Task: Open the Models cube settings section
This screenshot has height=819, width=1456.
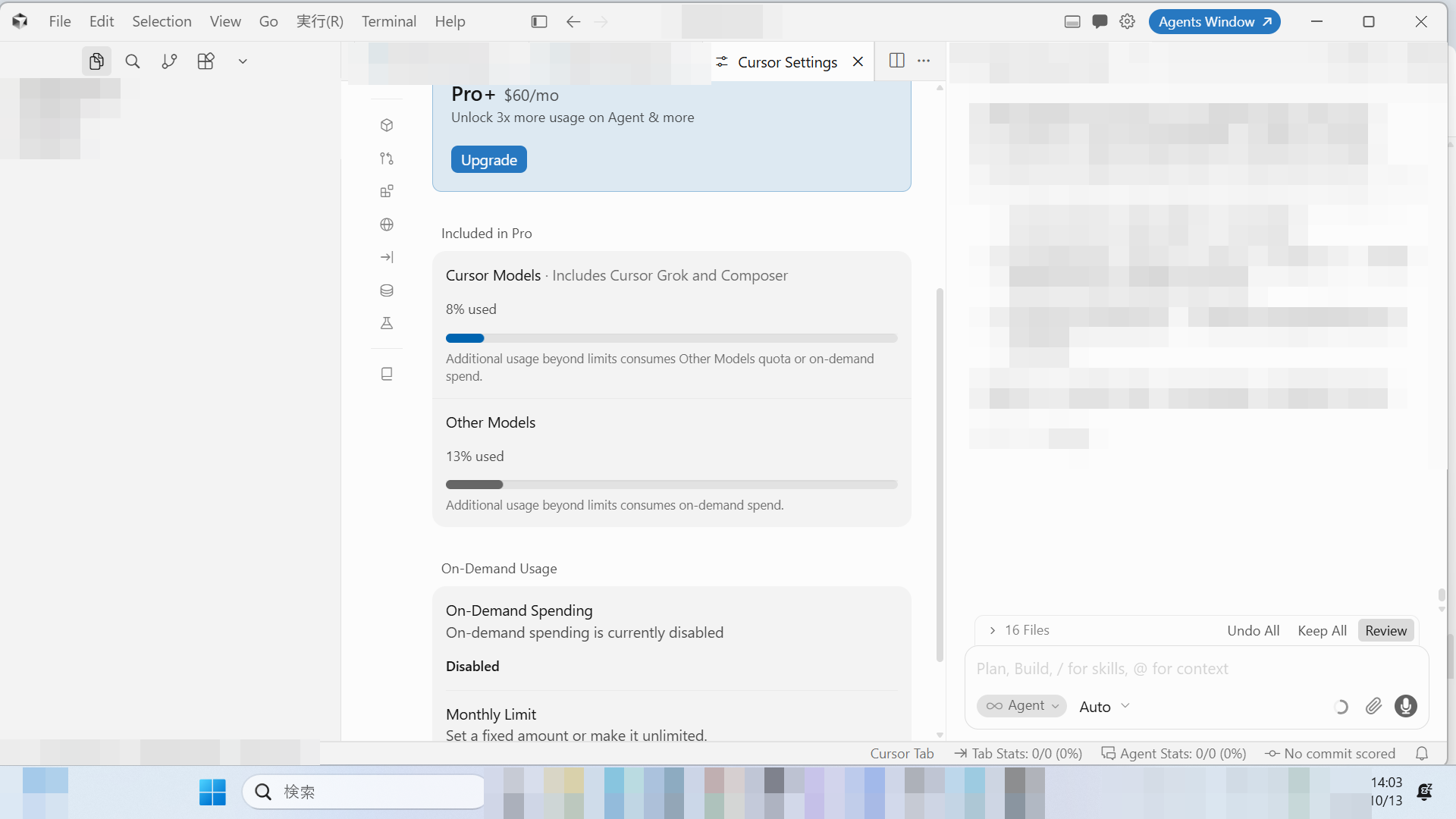Action: 387,125
